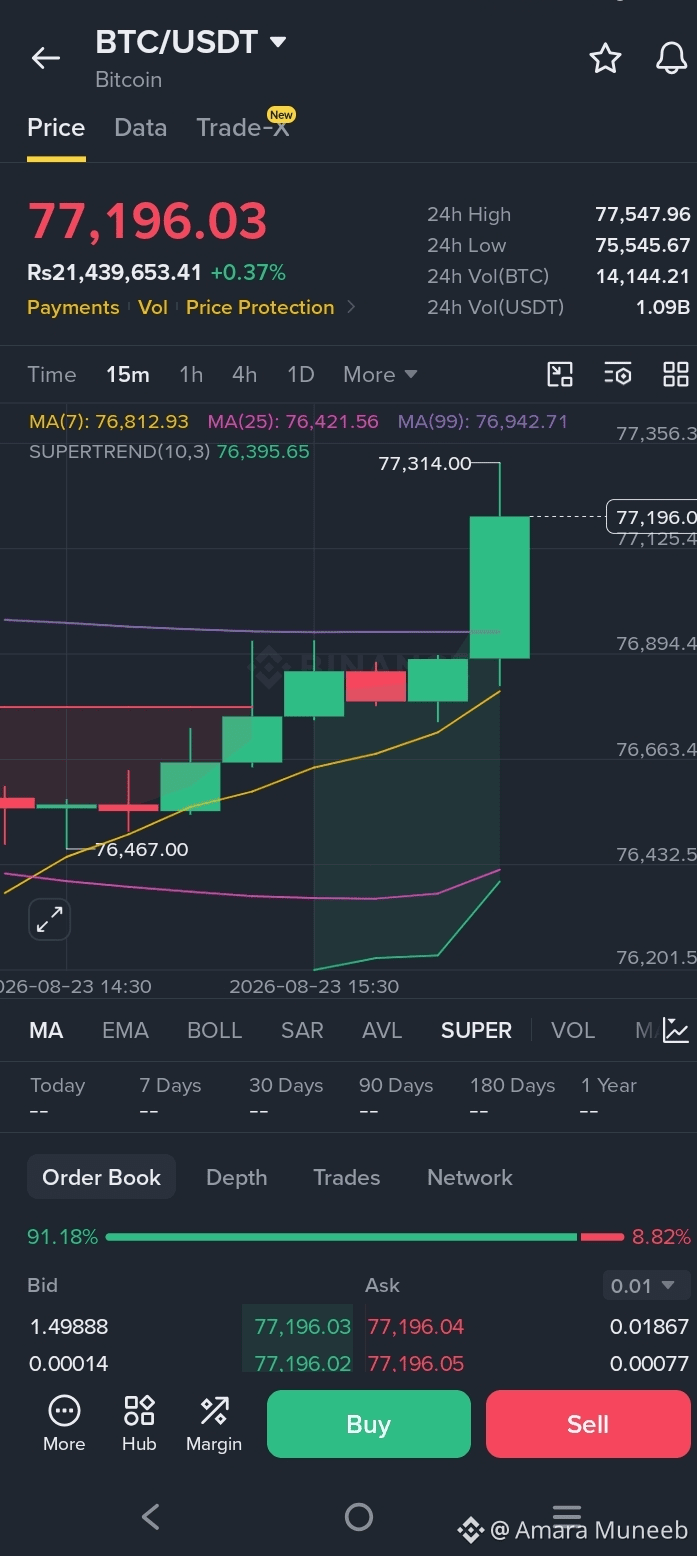The image size is (697, 1556).
Task: Tap the red Sell button
Action: click(588, 1424)
